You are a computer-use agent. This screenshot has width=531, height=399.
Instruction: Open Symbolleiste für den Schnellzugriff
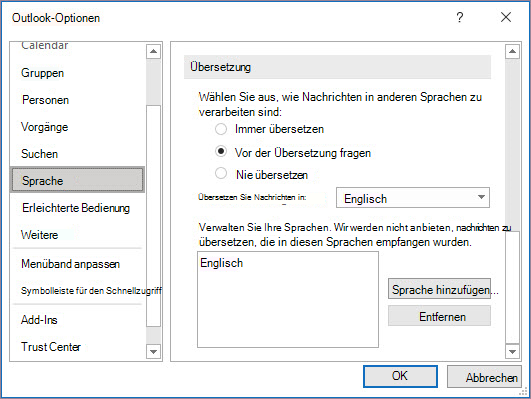coord(91,291)
